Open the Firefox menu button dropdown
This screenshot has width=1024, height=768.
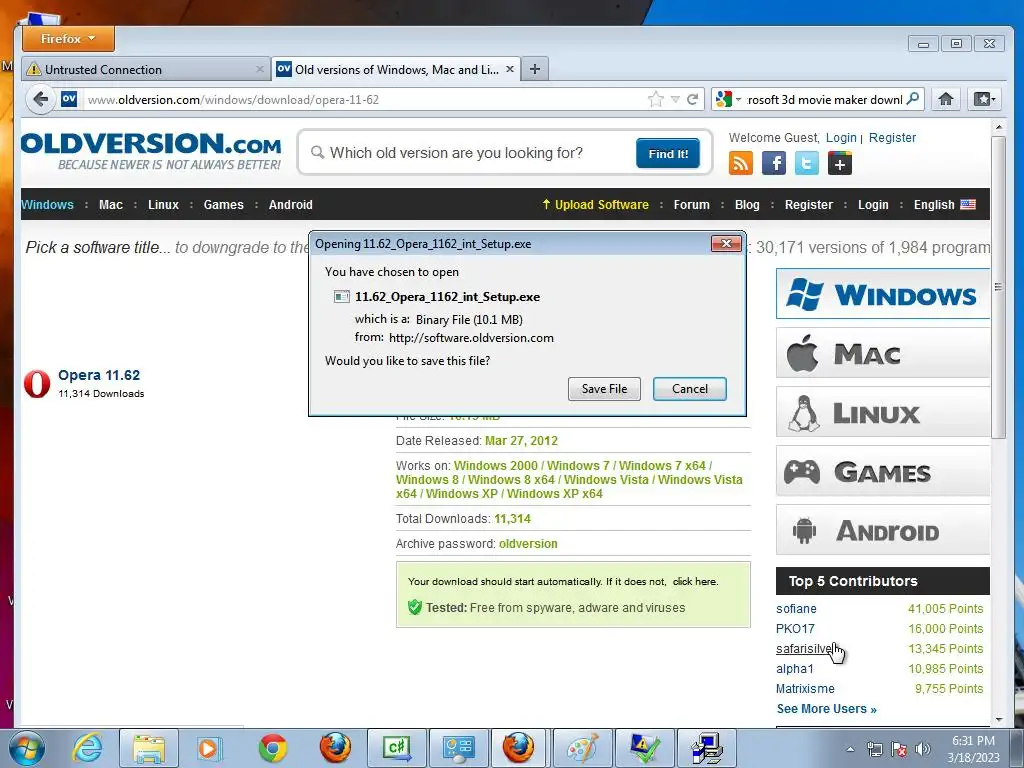click(x=68, y=39)
